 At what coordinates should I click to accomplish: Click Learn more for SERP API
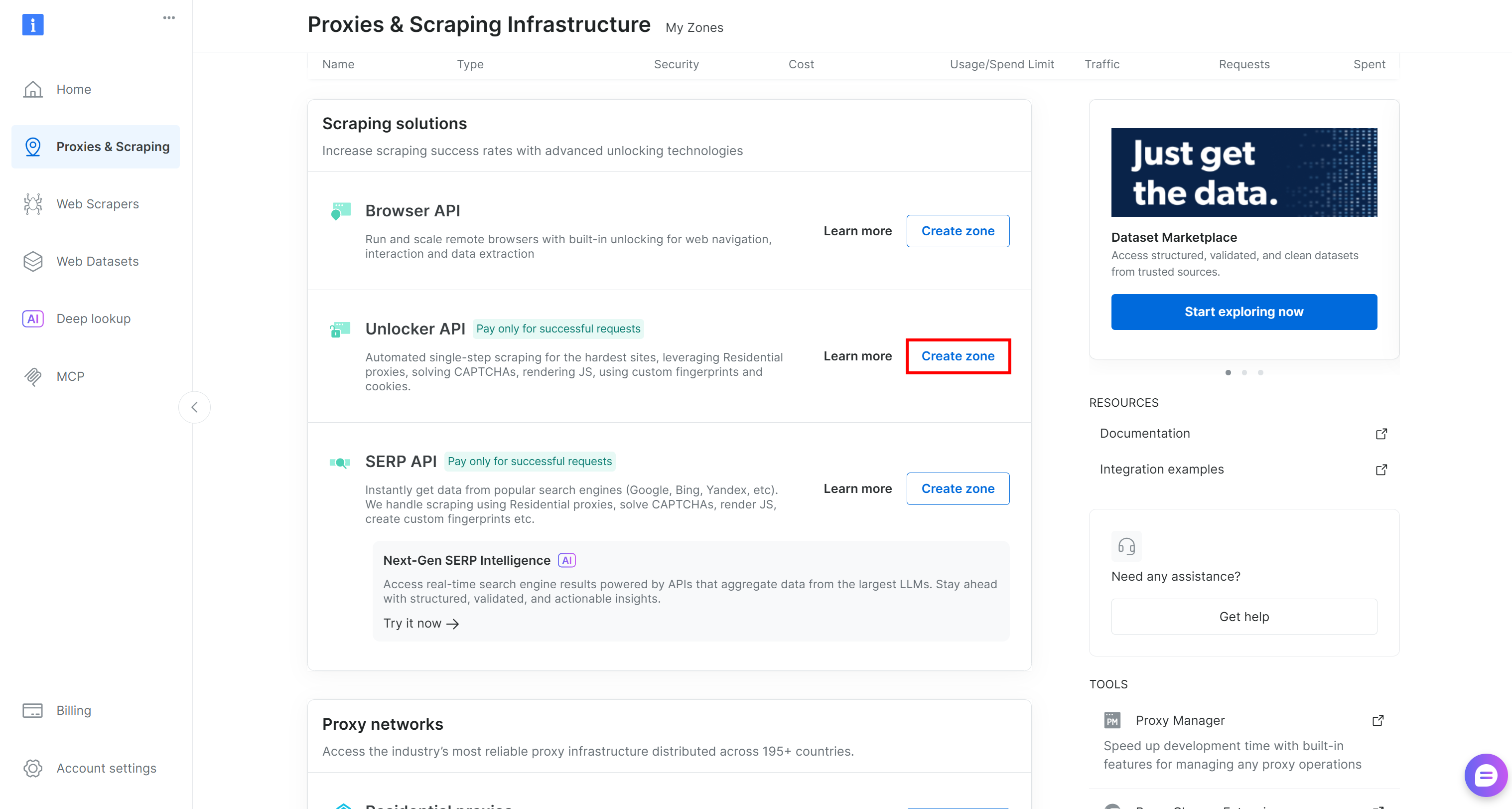pos(857,488)
